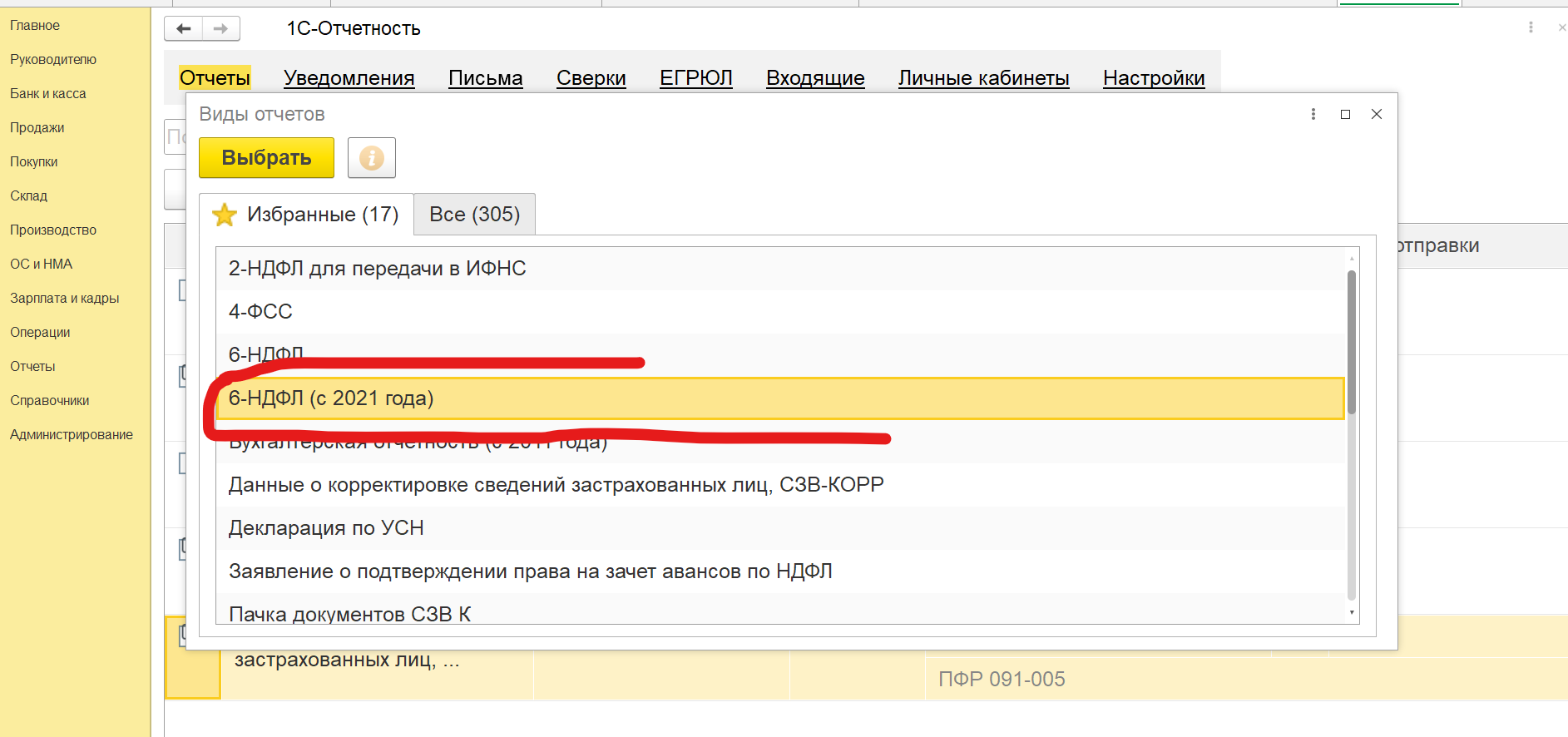Open Главное in the left sidebar
This screenshot has height=737, width=1568.
pos(35,26)
